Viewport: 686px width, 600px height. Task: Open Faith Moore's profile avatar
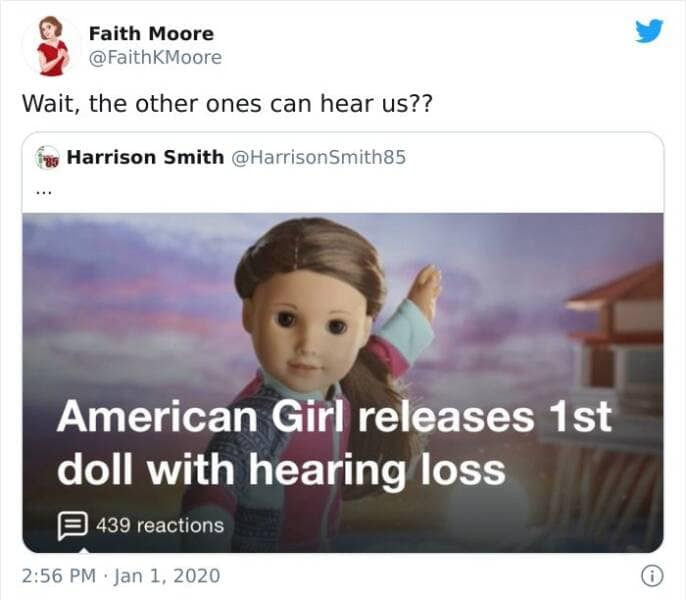52,46
